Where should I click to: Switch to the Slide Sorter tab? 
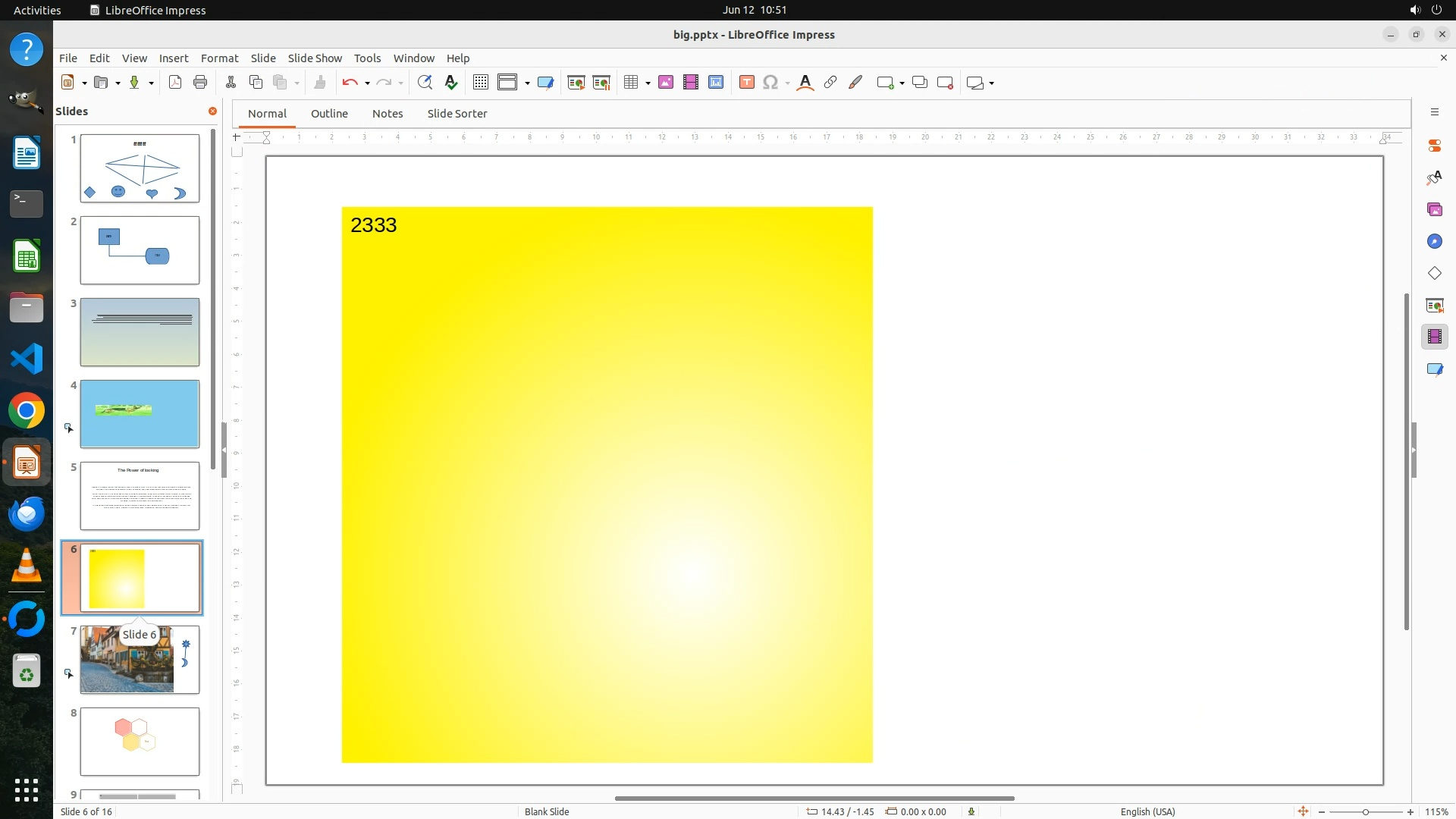click(x=457, y=114)
